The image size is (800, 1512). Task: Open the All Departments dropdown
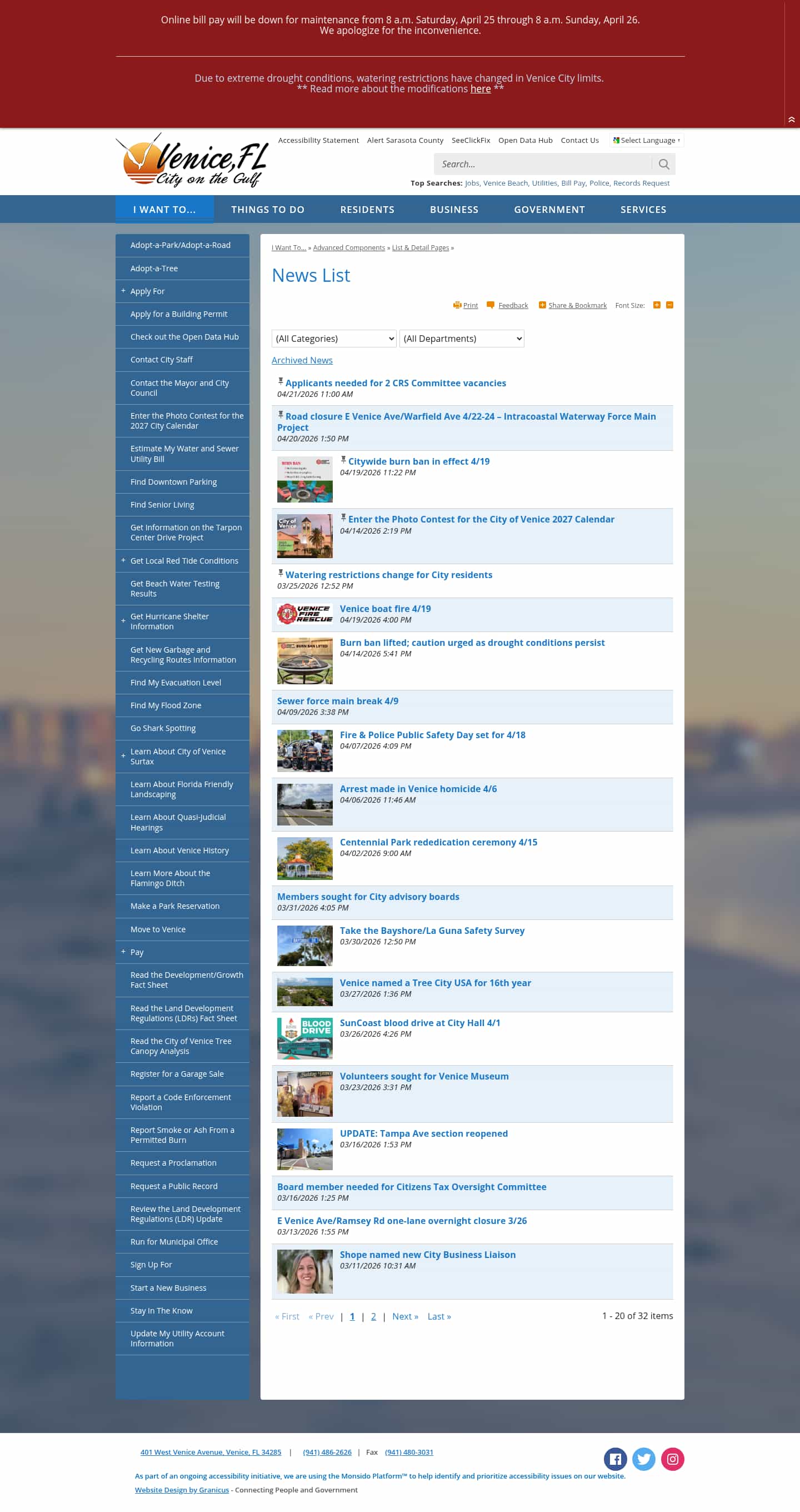pyautogui.click(x=462, y=339)
